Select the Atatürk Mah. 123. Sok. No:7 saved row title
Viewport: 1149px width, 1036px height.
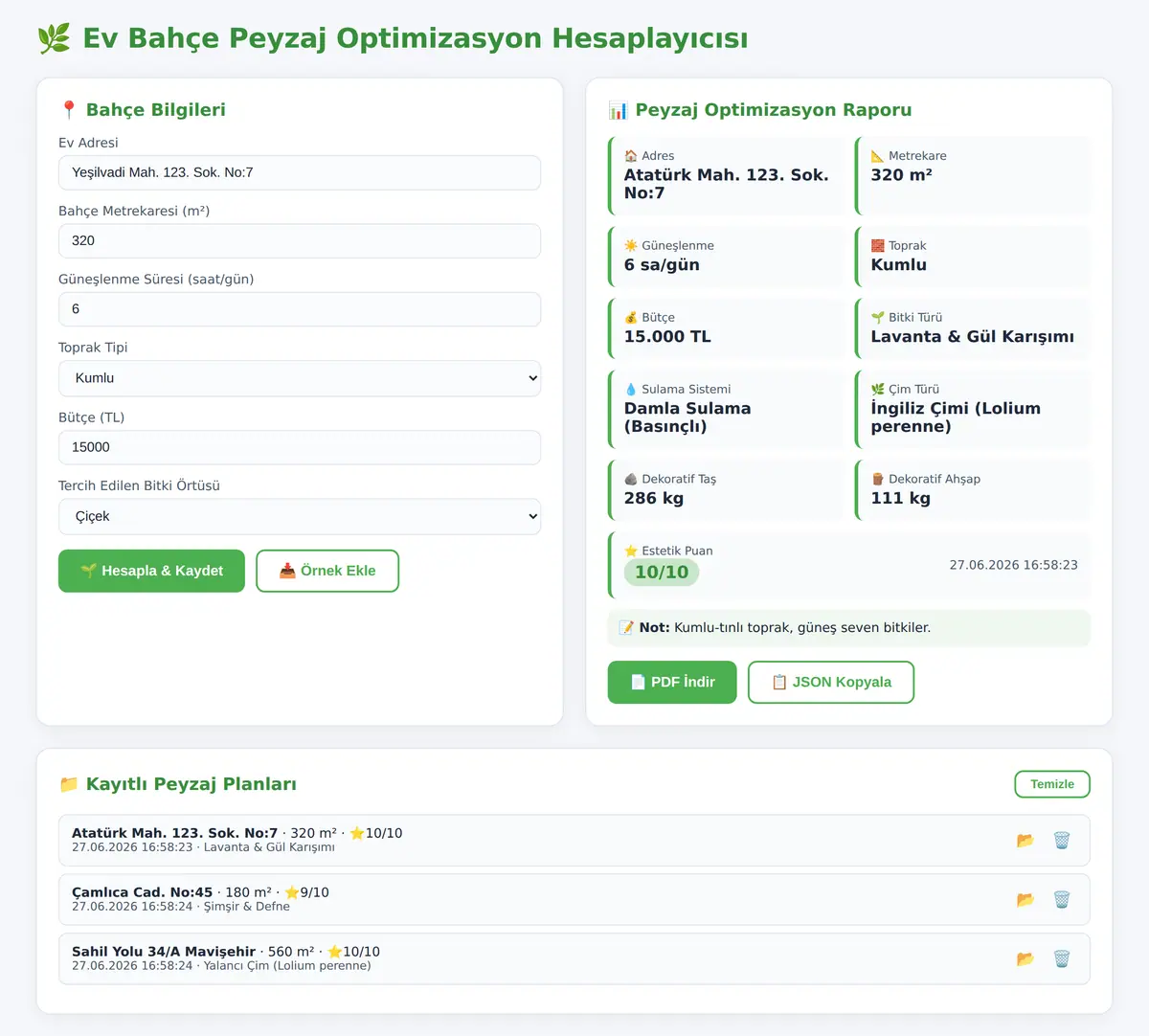point(174,833)
